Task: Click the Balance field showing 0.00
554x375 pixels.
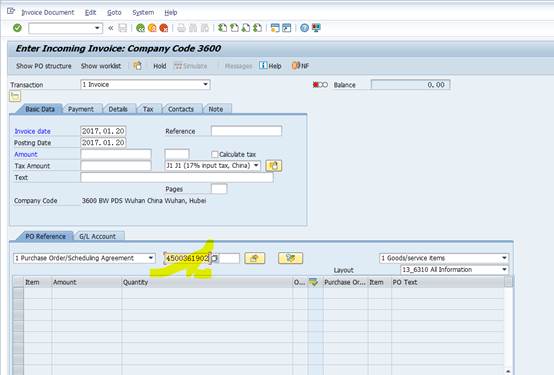Action: click(x=411, y=85)
